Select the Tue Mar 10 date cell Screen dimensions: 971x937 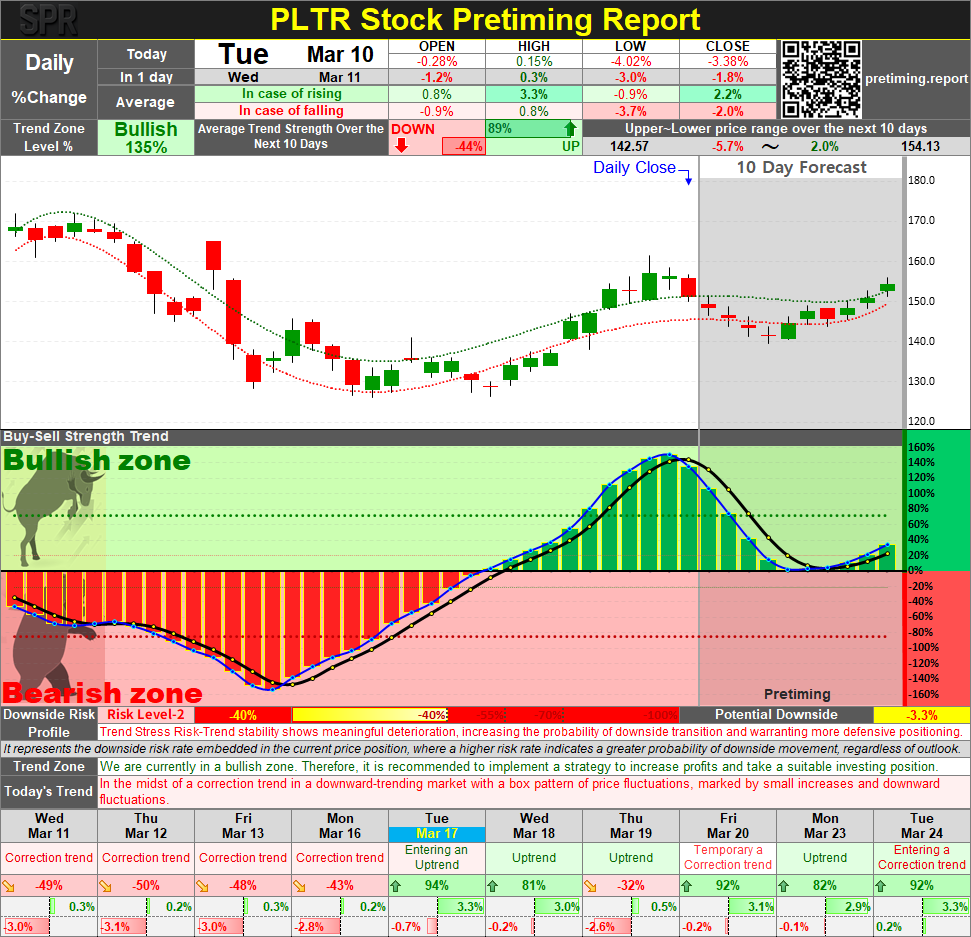click(x=292, y=54)
